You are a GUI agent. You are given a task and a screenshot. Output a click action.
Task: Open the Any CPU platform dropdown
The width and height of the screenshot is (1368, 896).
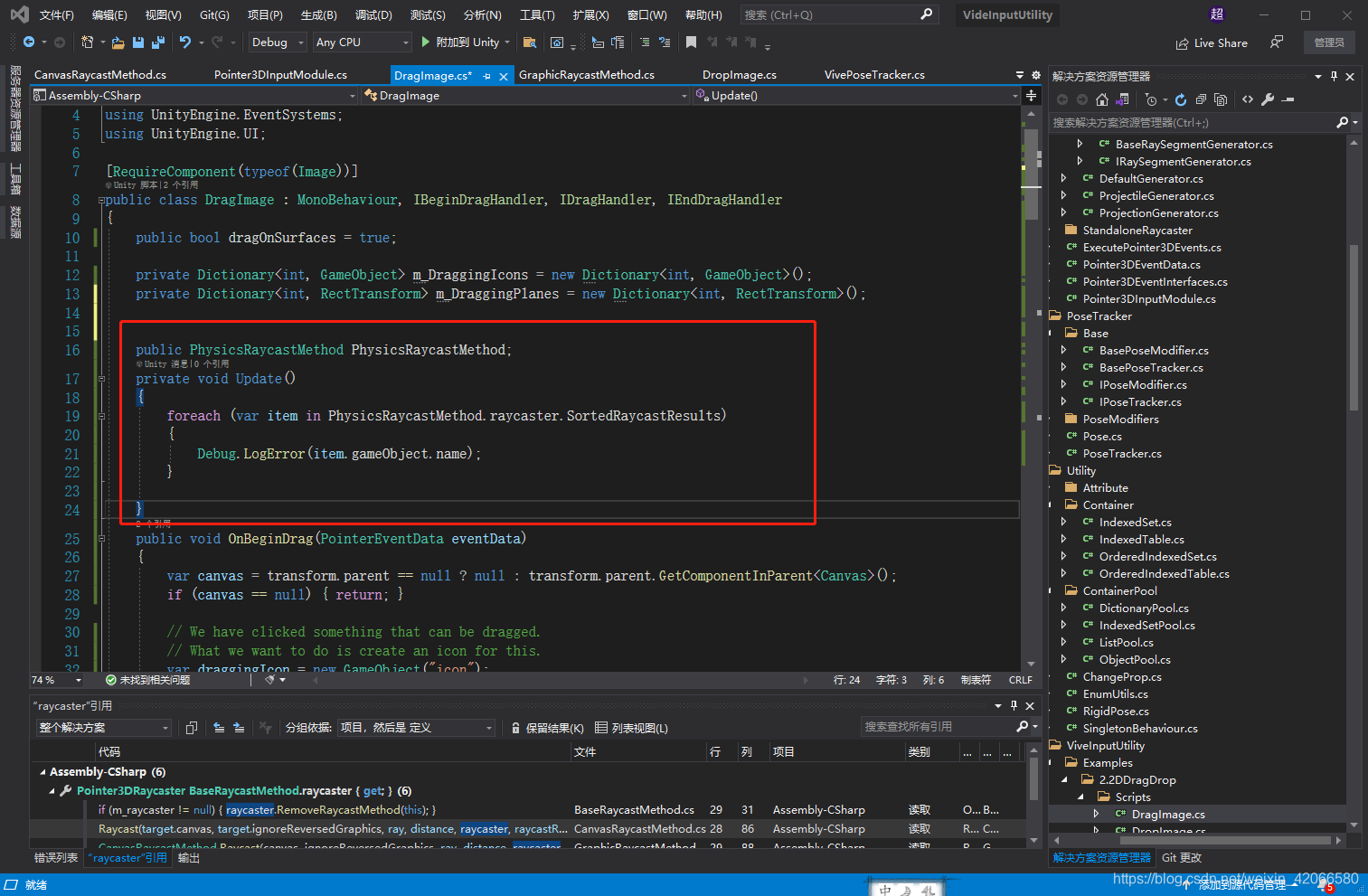point(363,42)
